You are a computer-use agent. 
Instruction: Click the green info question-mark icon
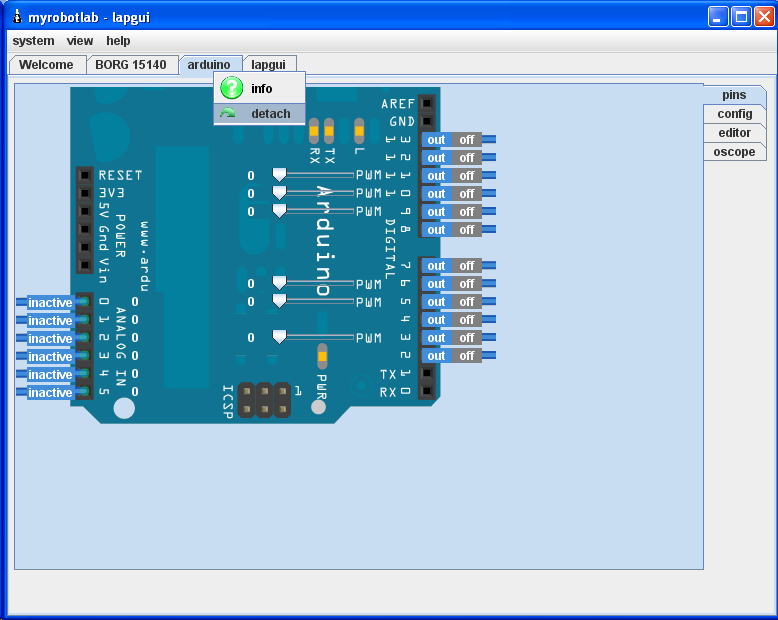pyautogui.click(x=231, y=88)
